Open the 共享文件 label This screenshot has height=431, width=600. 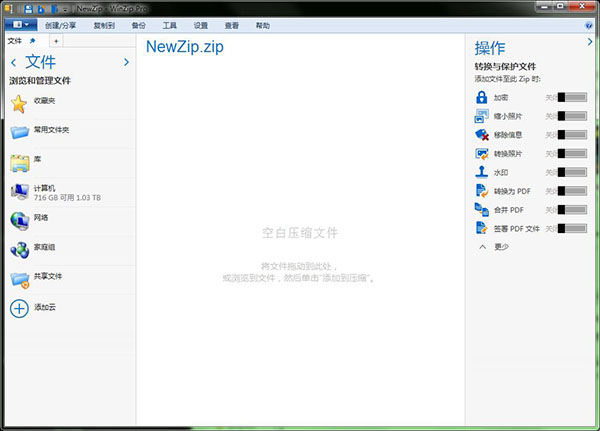point(48,276)
